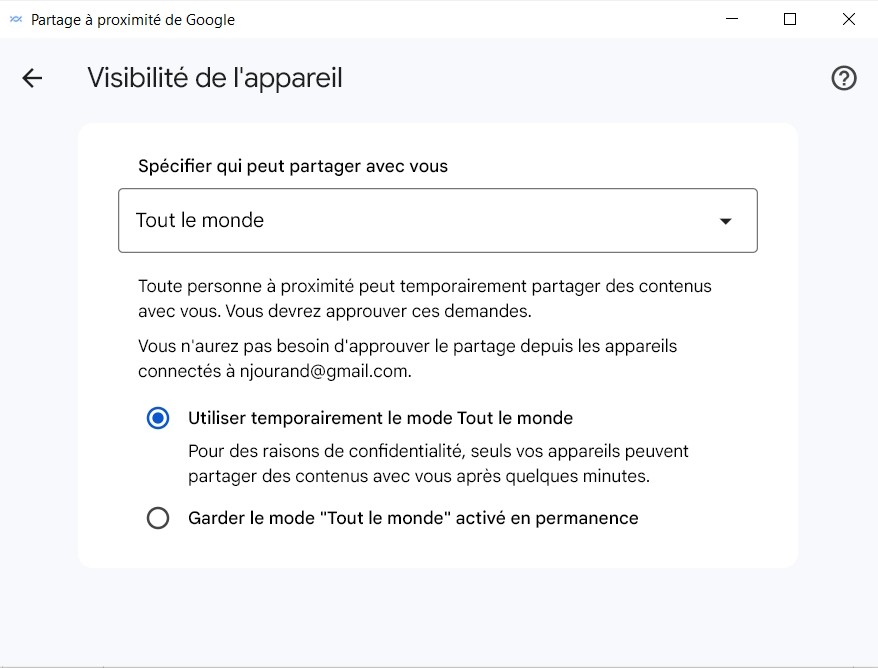Click the njourand@gmail.com email address
Image resolution: width=878 pixels, height=668 pixels.
tap(325, 371)
